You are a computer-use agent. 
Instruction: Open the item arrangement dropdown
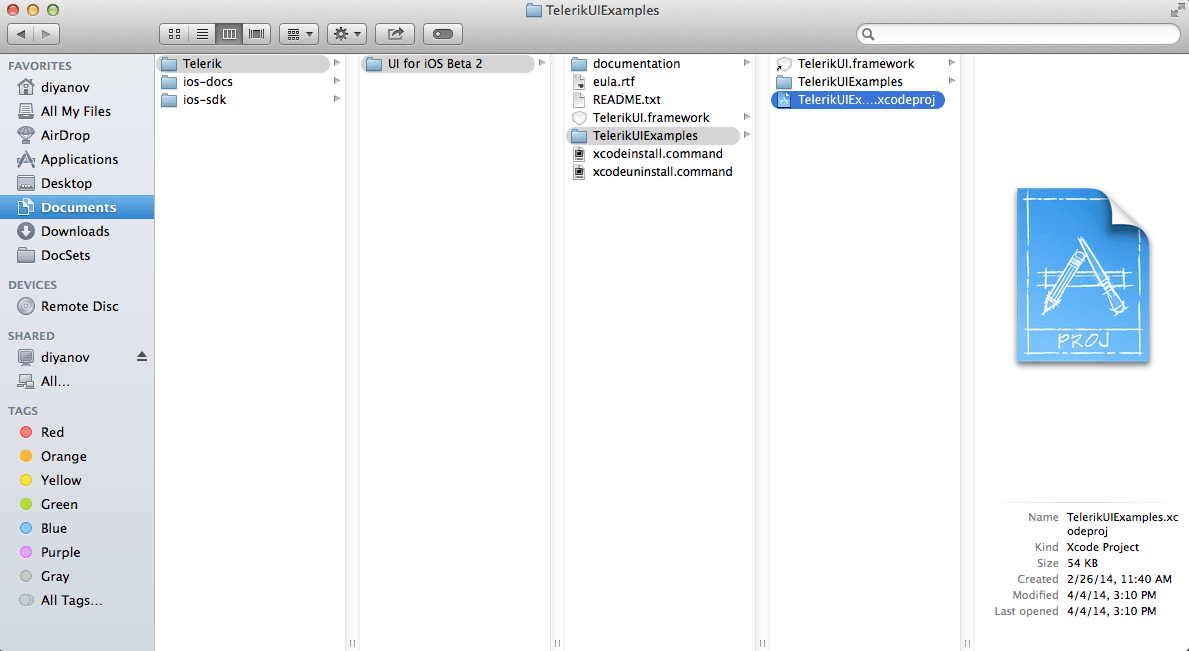click(299, 34)
